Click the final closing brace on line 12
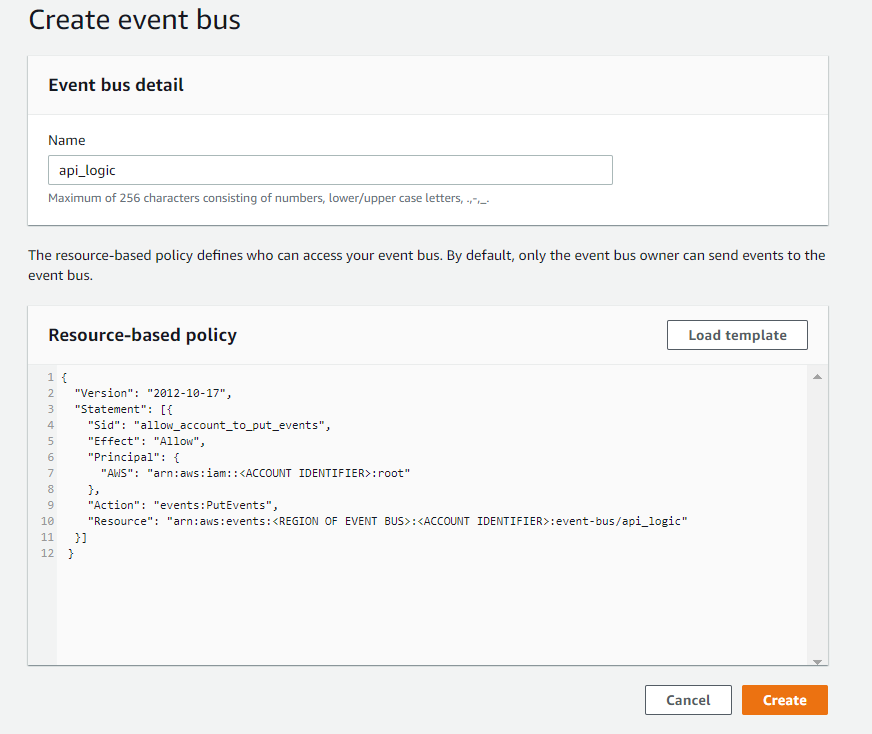The image size is (872, 734). coord(71,553)
